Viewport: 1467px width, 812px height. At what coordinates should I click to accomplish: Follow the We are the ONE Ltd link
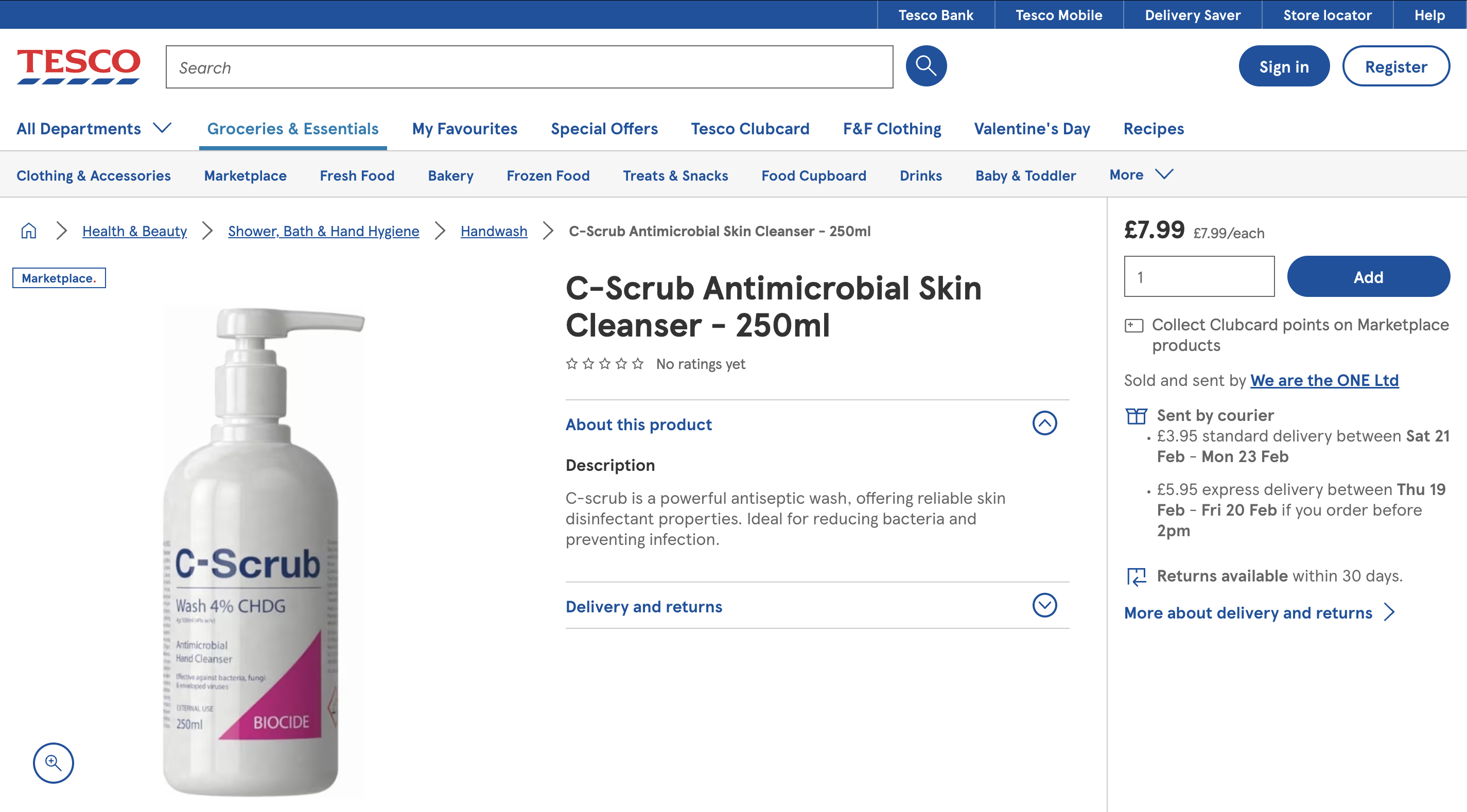pos(1323,380)
